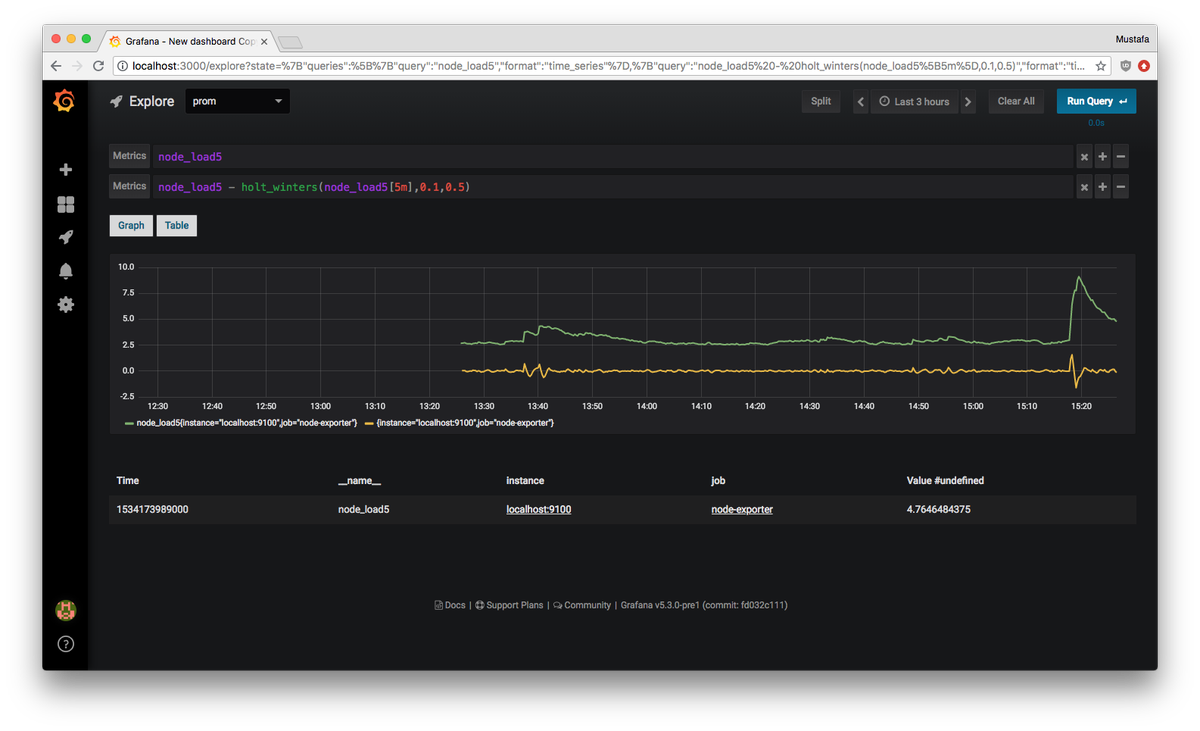The image size is (1200, 731).
Task: Open Configuration gear icon in sidebar
Action: pos(66,304)
